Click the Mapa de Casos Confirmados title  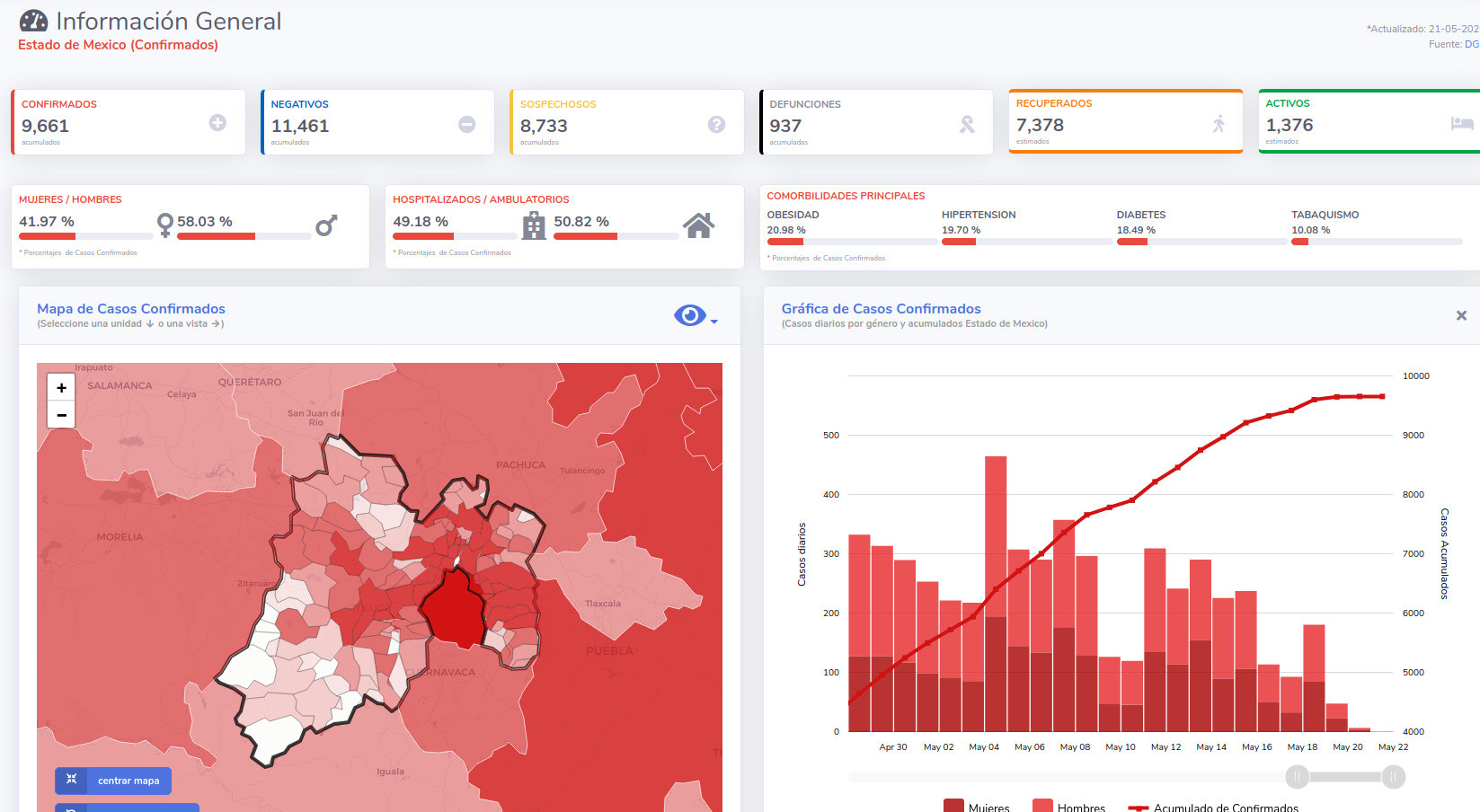pyautogui.click(x=131, y=308)
